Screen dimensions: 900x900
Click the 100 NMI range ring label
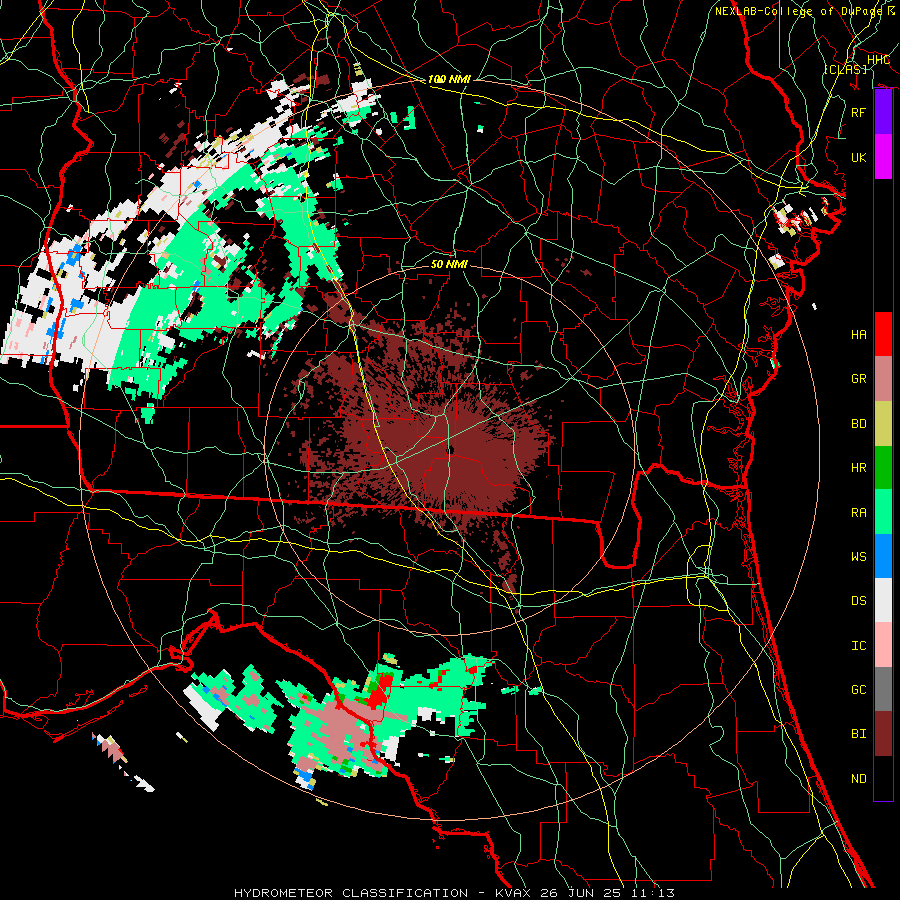(449, 79)
